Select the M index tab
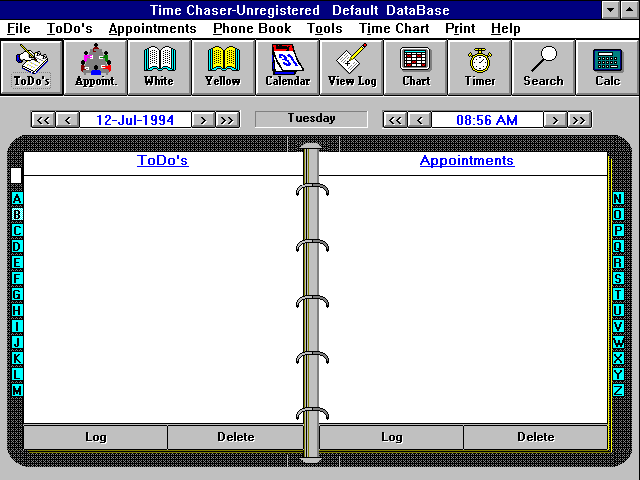640x480 pixels. 17,391
